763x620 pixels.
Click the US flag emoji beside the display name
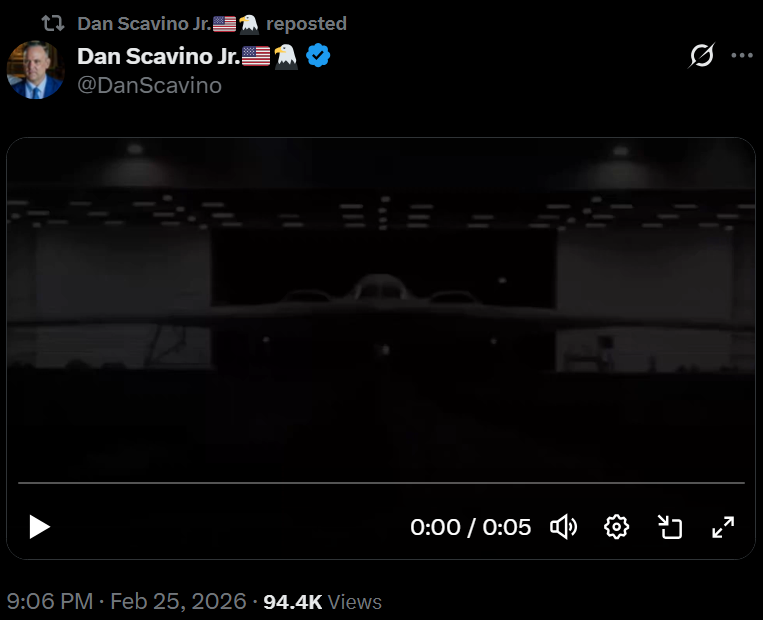click(256, 56)
